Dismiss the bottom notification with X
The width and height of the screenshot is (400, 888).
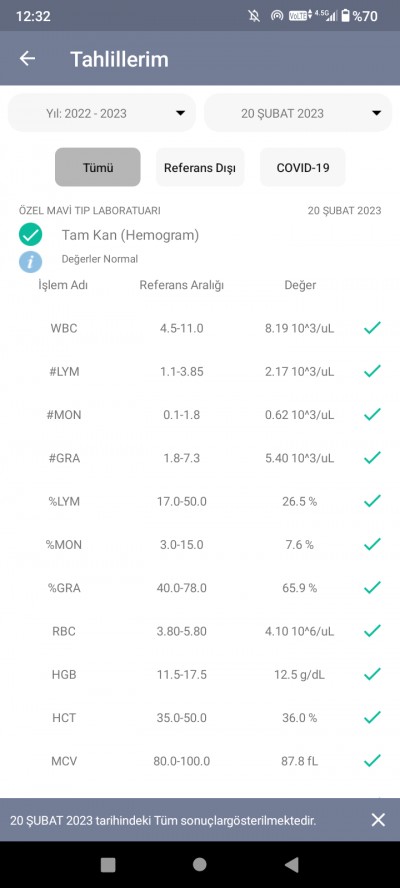(378, 819)
